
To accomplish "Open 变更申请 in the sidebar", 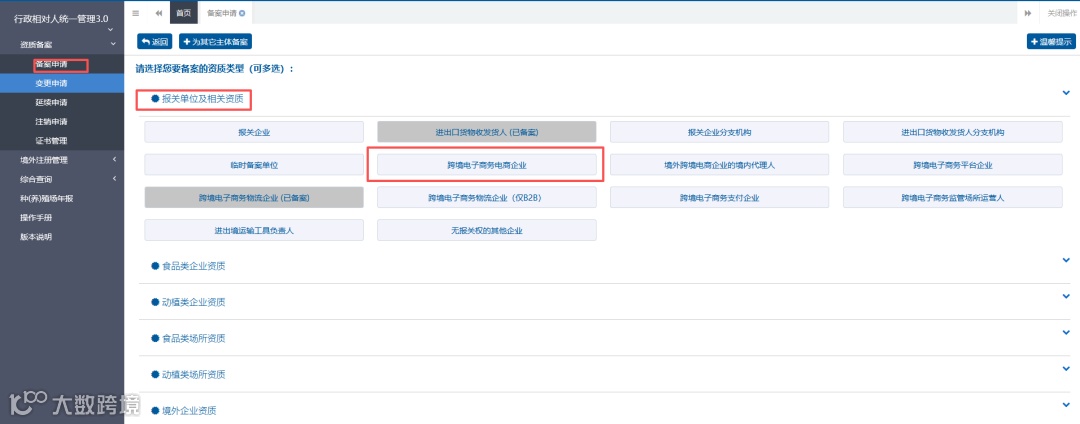I will [62, 83].
